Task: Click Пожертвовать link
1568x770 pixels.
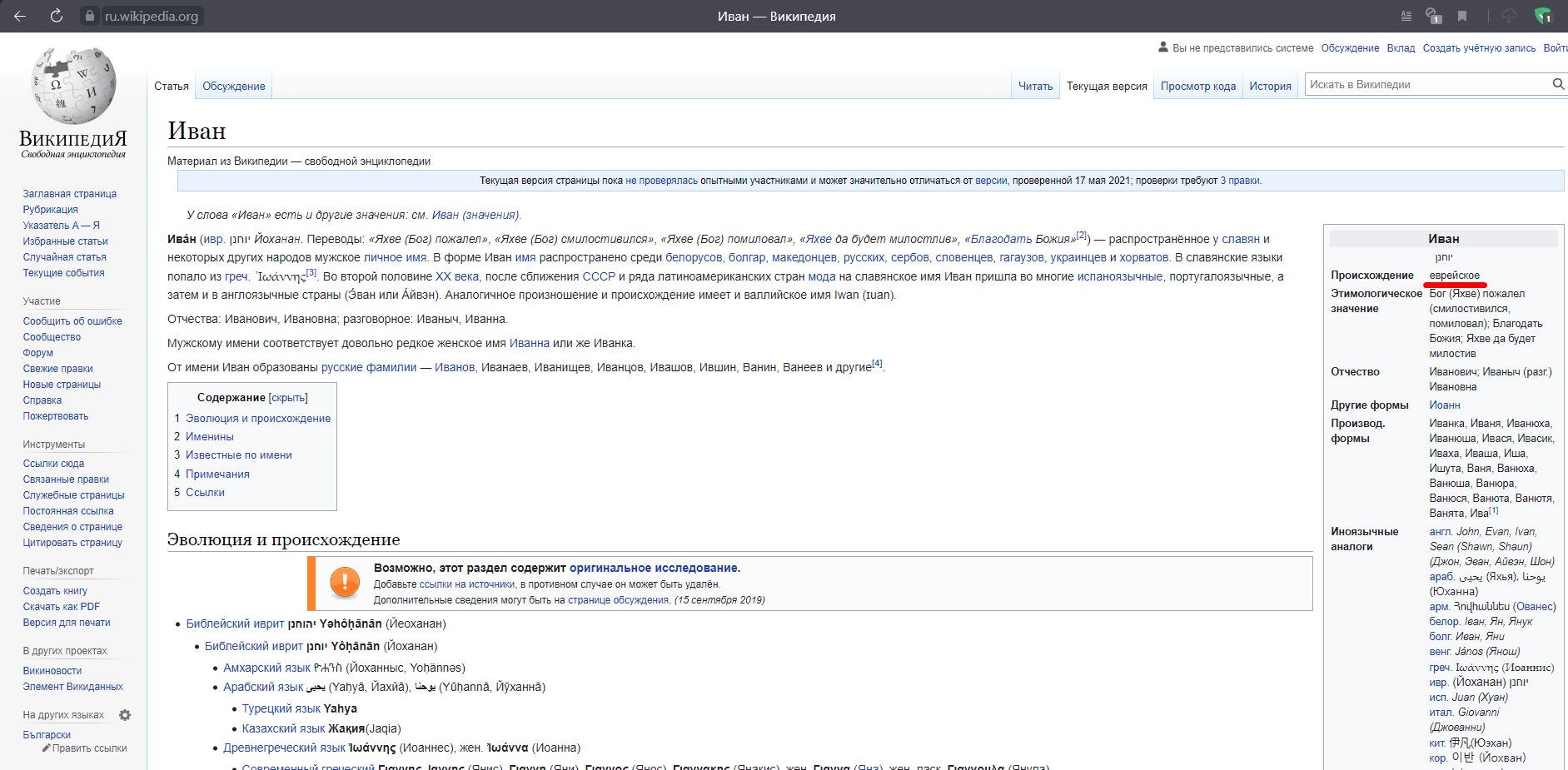Action: click(56, 416)
